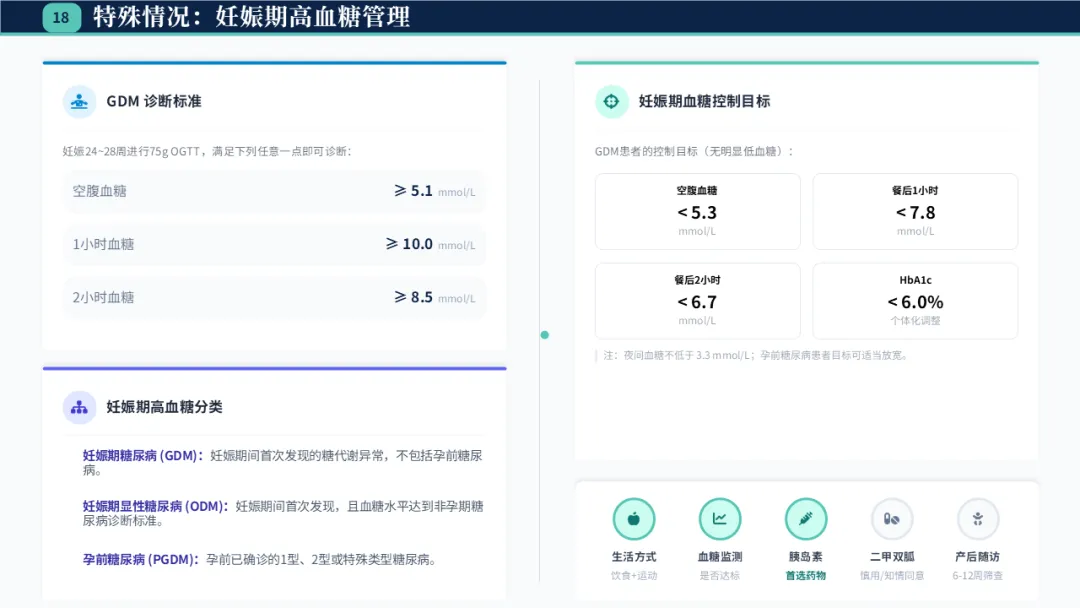1080x608 pixels.
Task: Click the 妊娠期显性糖尿病 (ODM) term
Action: [155, 507]
